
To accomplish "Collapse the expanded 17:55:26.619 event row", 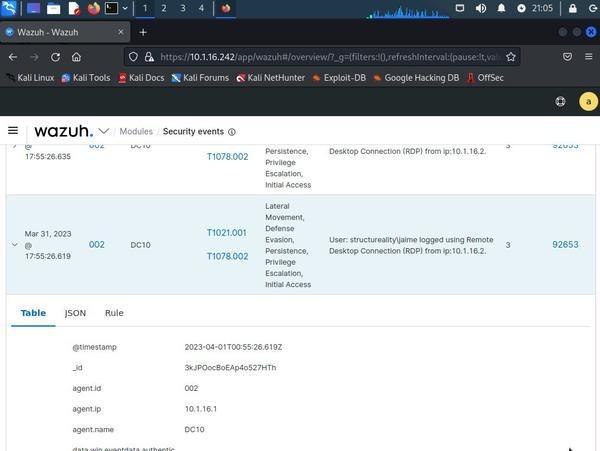I will tap(14, 244).
